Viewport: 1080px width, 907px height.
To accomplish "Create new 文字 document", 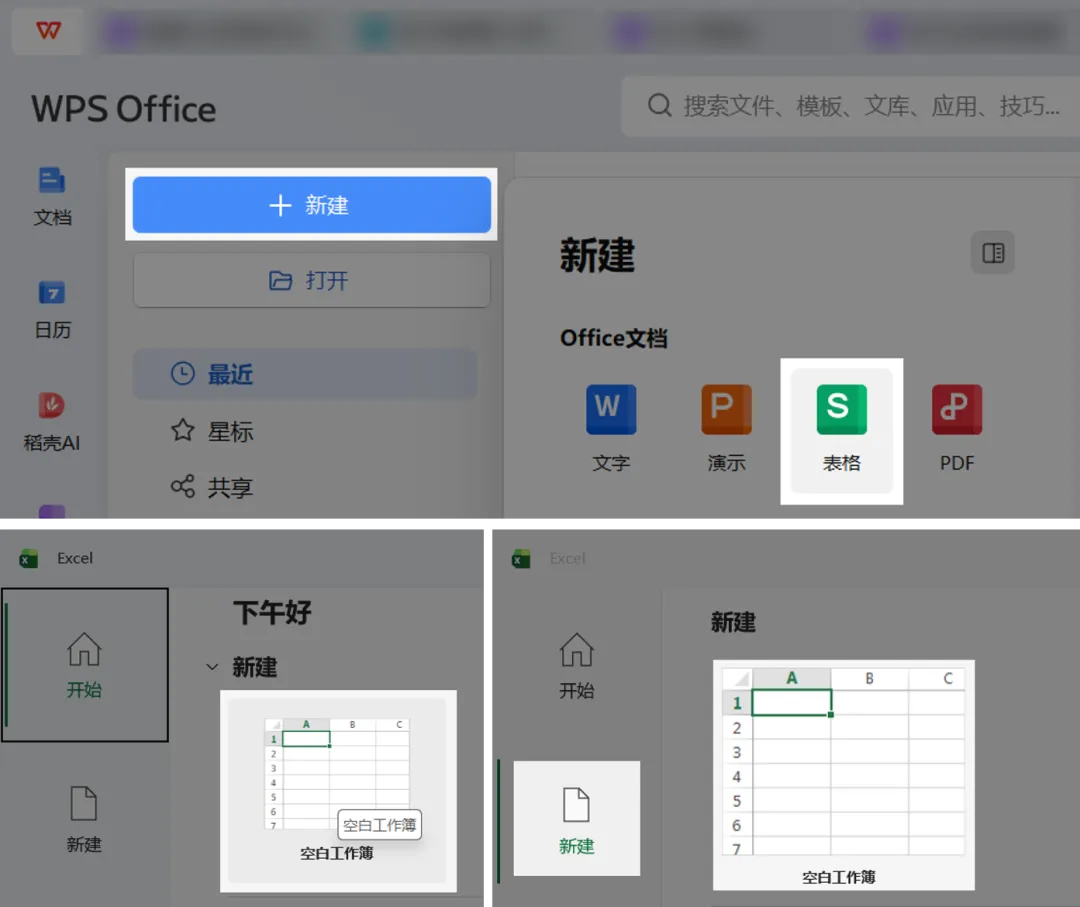I will (x=611, y=428).
